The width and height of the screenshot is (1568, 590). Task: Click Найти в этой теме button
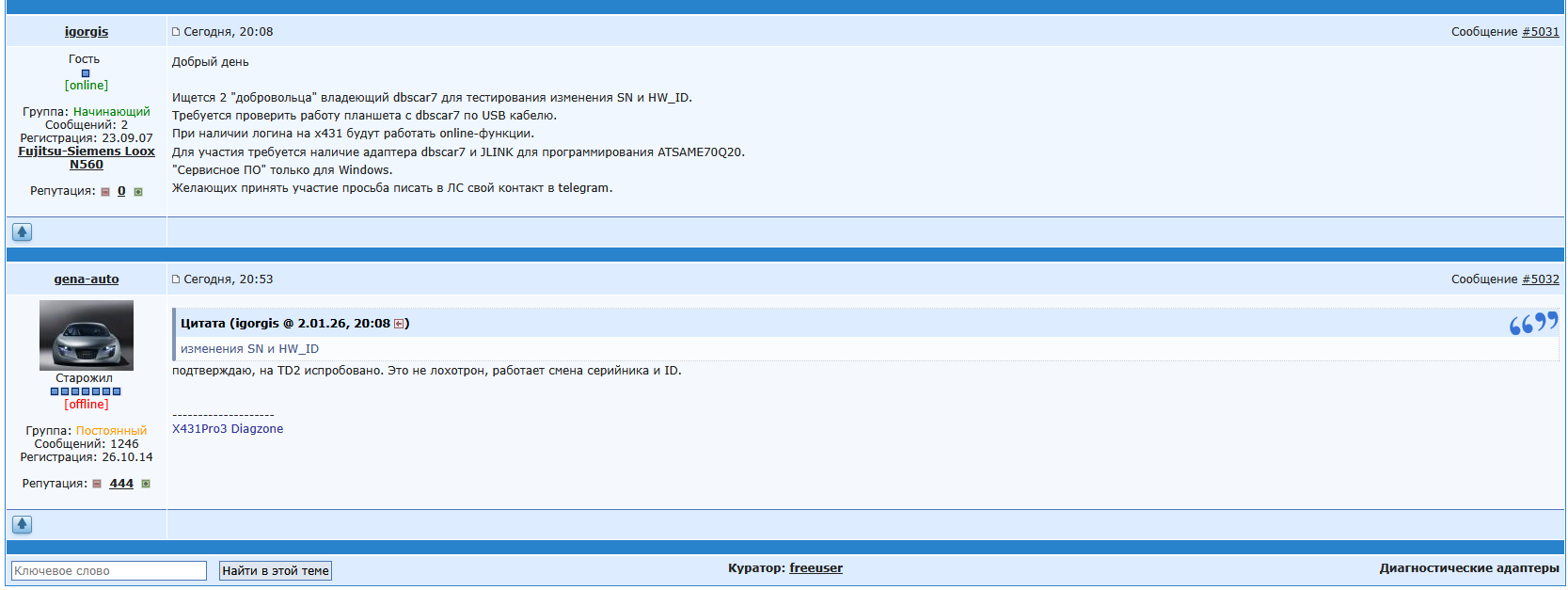click(276, 571)
